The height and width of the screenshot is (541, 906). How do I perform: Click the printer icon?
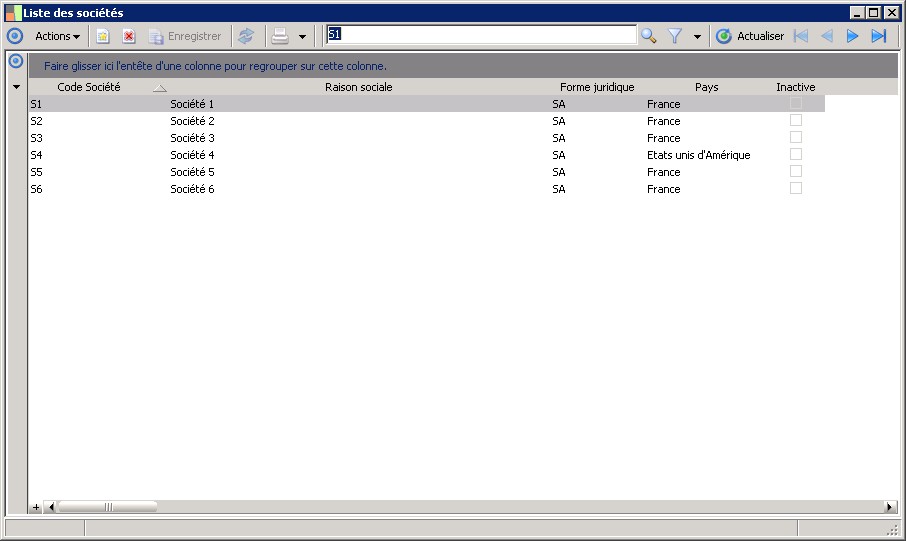pyautogui.click(x=280, y=36)
